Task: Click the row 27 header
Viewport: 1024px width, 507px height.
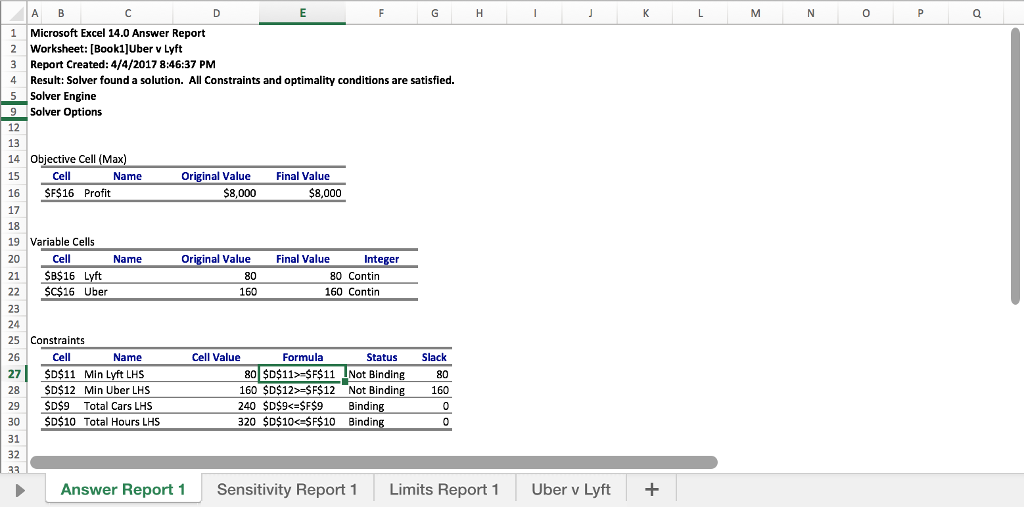Action: pos(13,374)
